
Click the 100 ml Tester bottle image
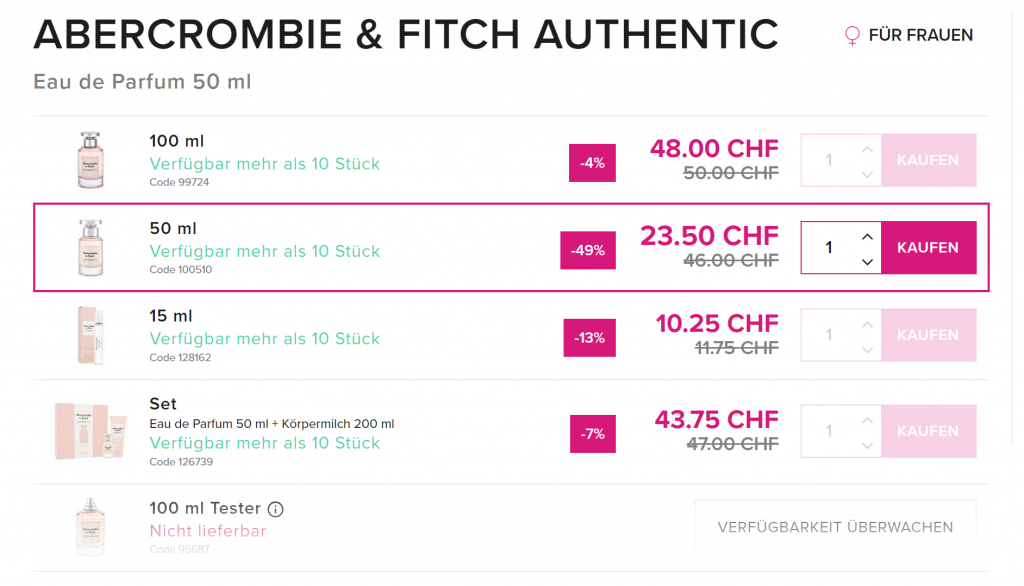90,527
